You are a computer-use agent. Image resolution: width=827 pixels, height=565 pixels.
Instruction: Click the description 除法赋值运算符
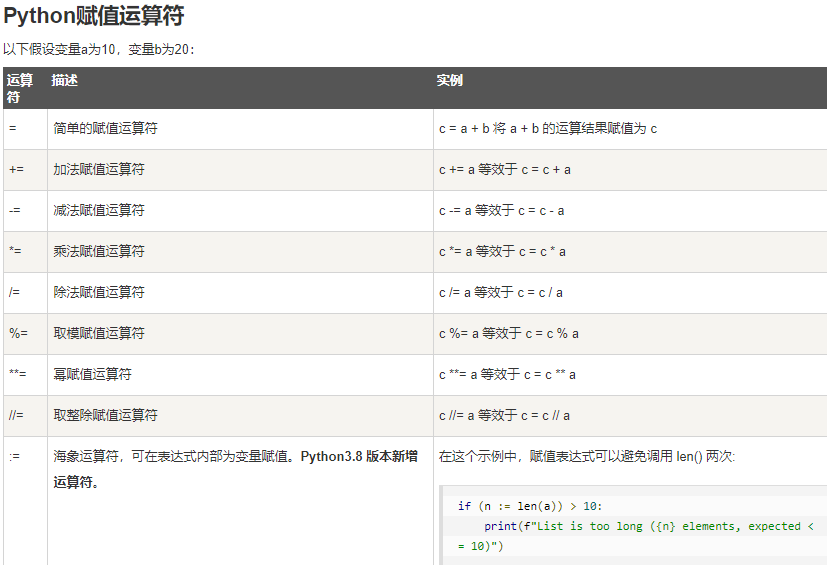99,292
